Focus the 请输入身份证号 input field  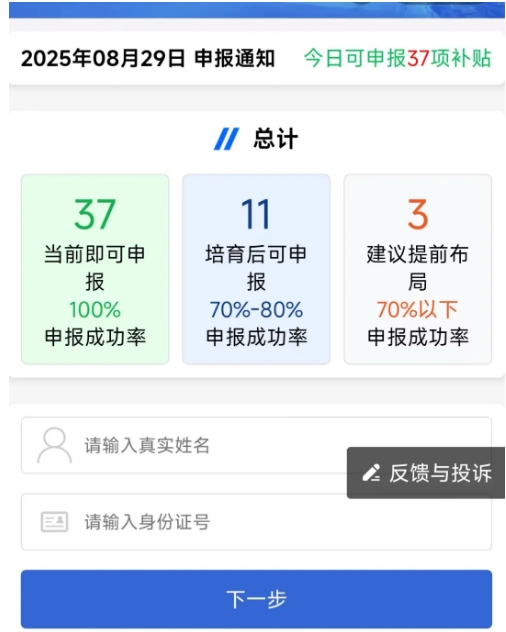[256, 522]
